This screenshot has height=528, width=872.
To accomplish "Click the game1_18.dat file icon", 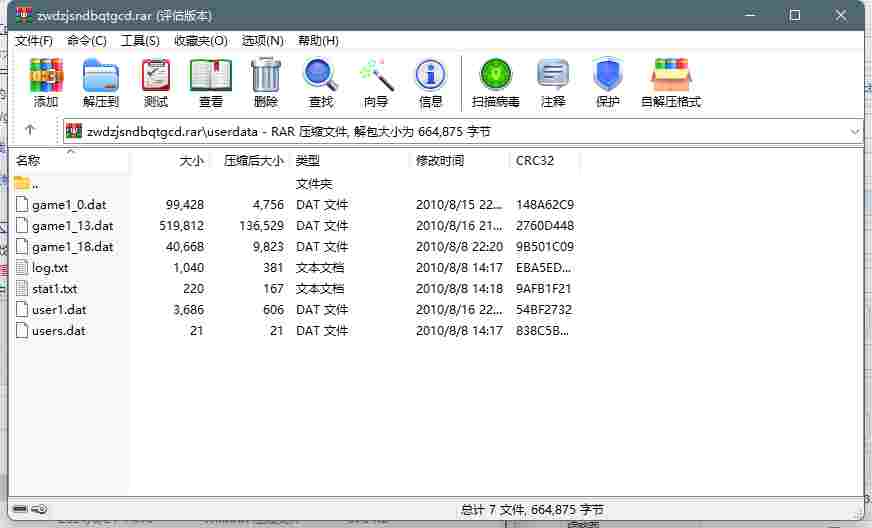I will coord(22,246).
